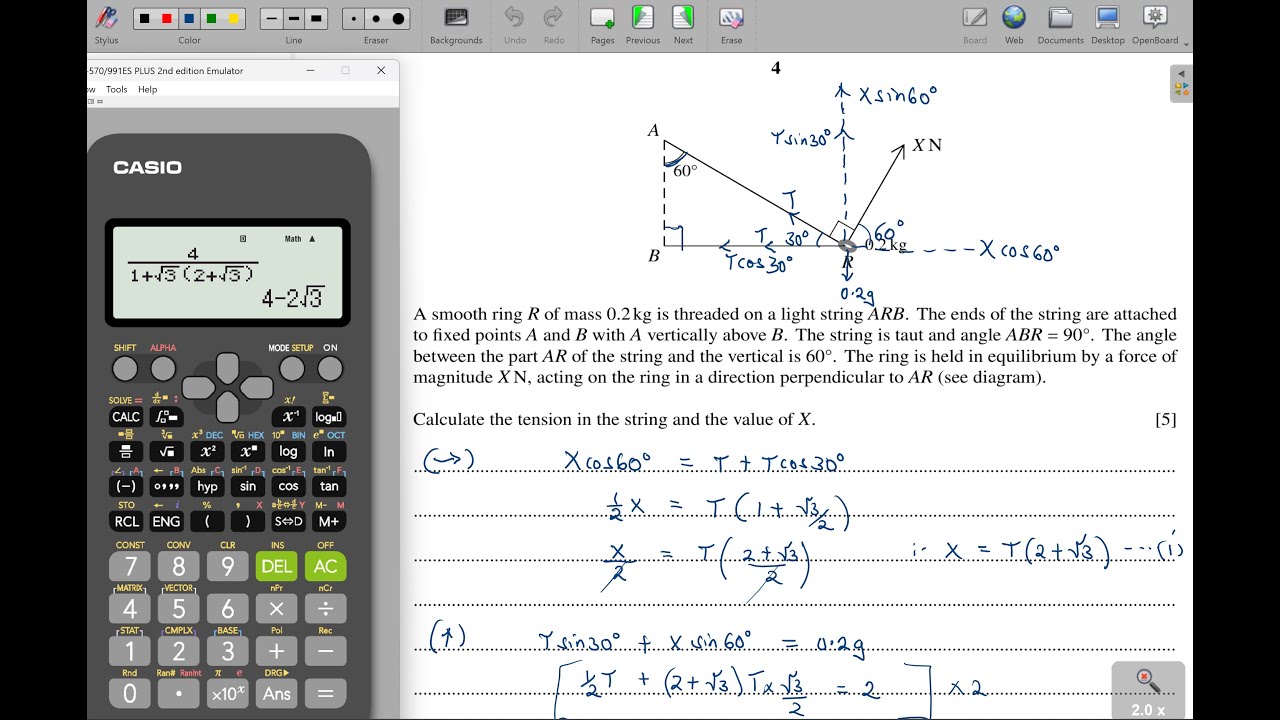Select the large eraser size
Screen dimensions: 1280x720
(x=399, y=19)
